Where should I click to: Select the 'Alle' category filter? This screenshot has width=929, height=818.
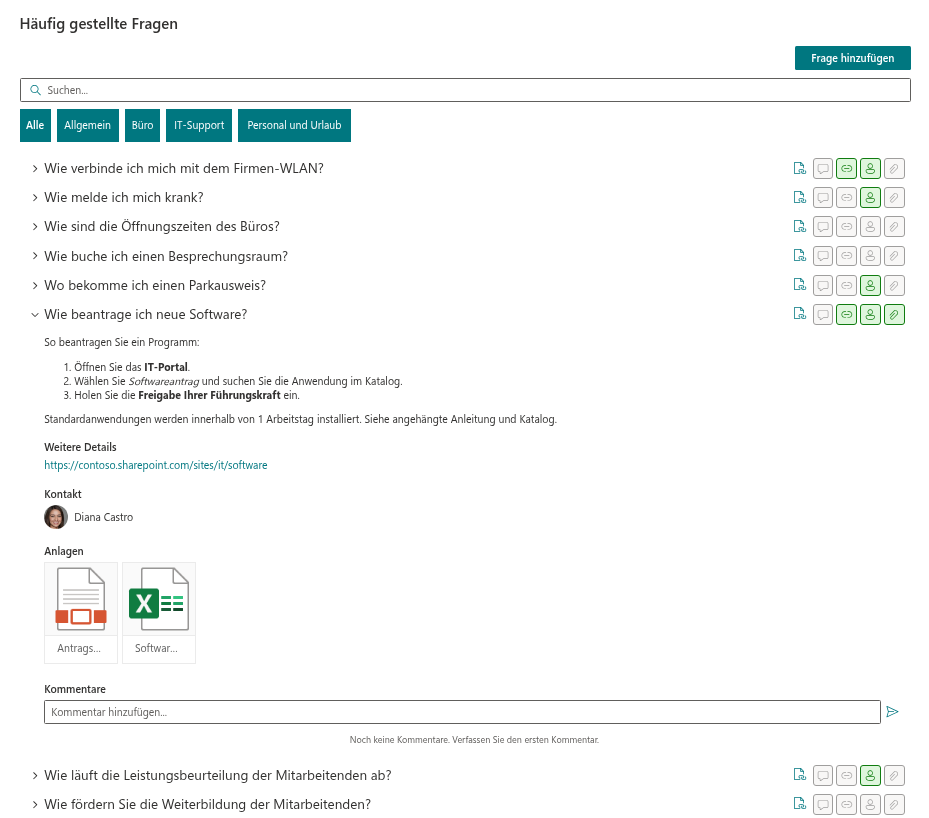(x=35, y=126)
